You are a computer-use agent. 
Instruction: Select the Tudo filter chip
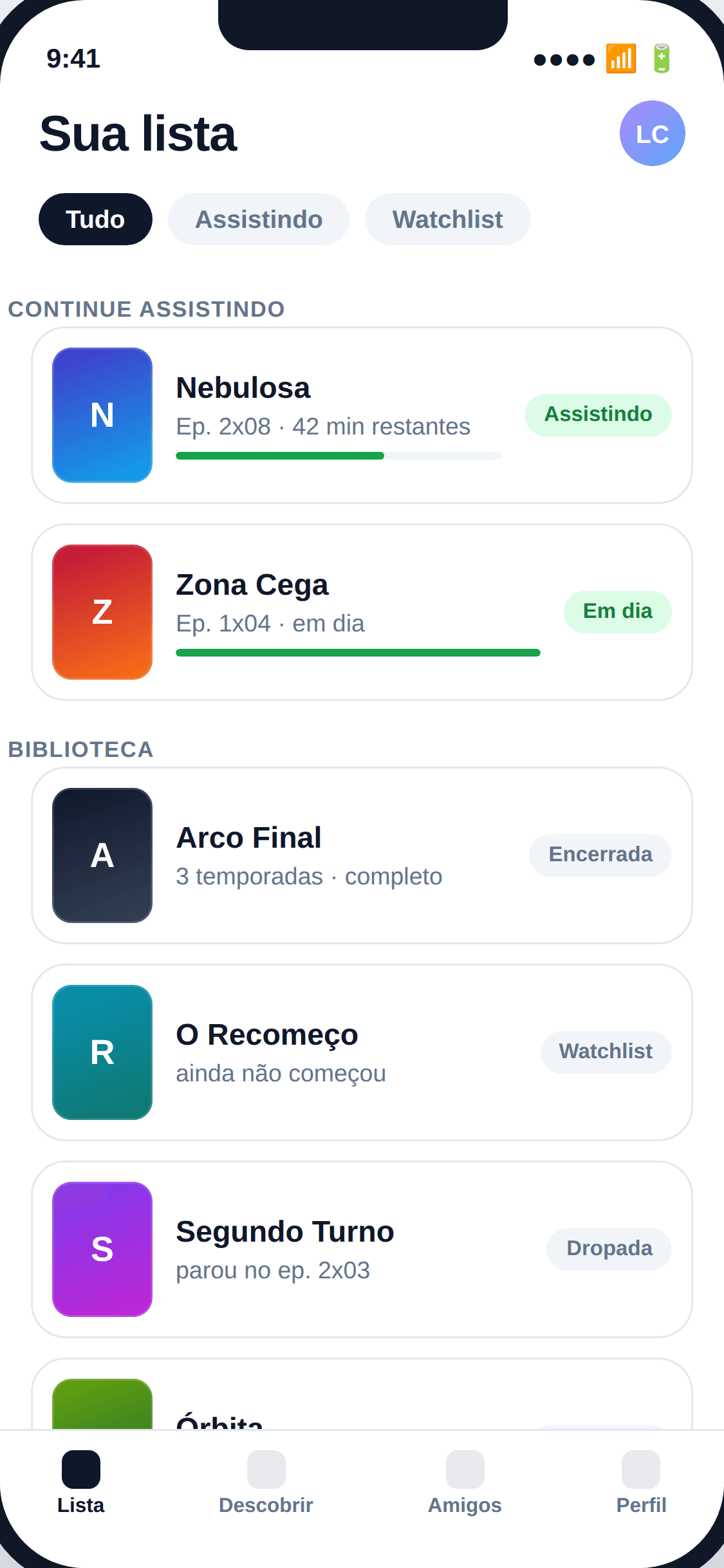95,219
